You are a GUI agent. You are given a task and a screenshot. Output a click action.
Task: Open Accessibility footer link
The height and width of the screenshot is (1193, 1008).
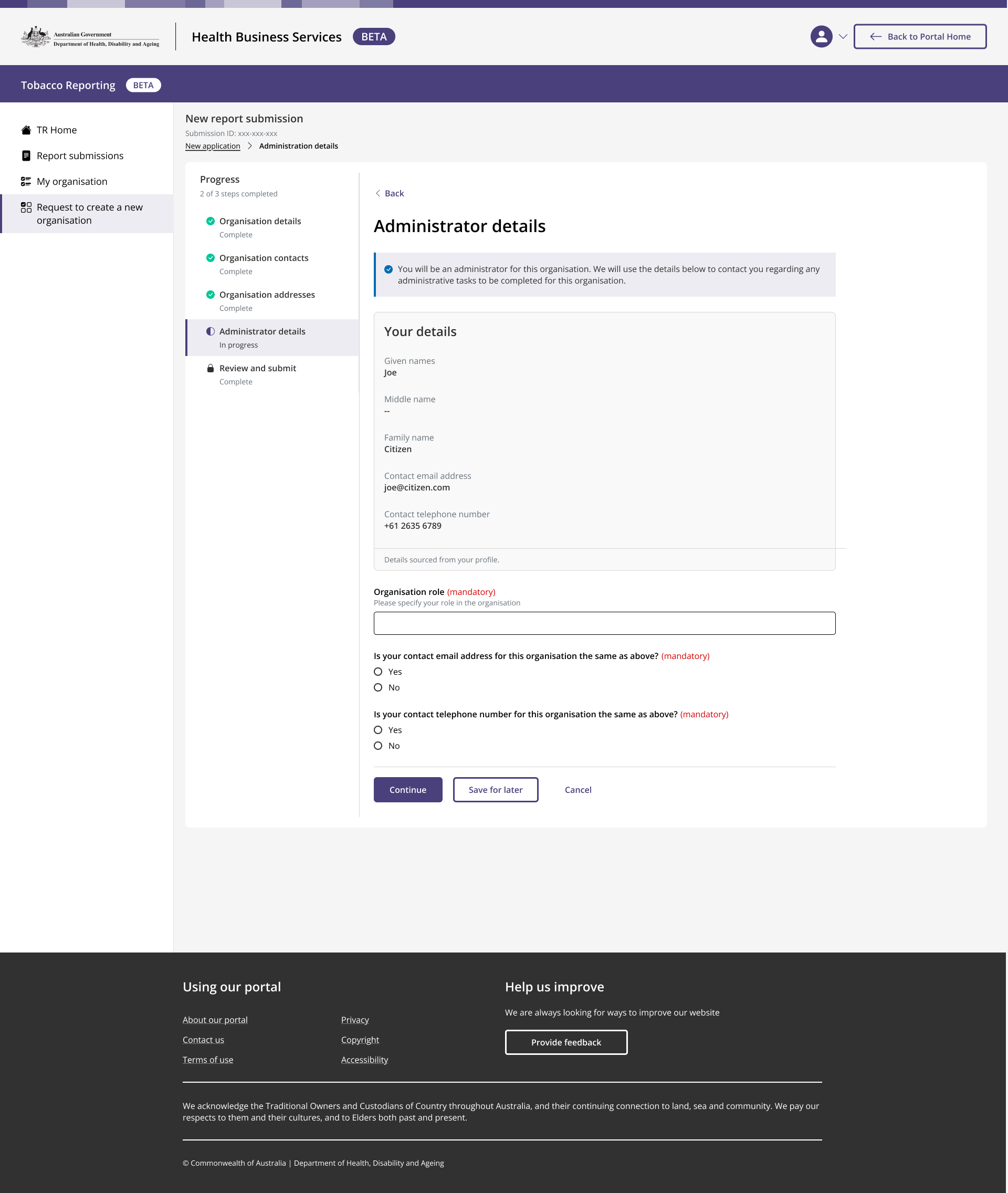click(364, 1060)
